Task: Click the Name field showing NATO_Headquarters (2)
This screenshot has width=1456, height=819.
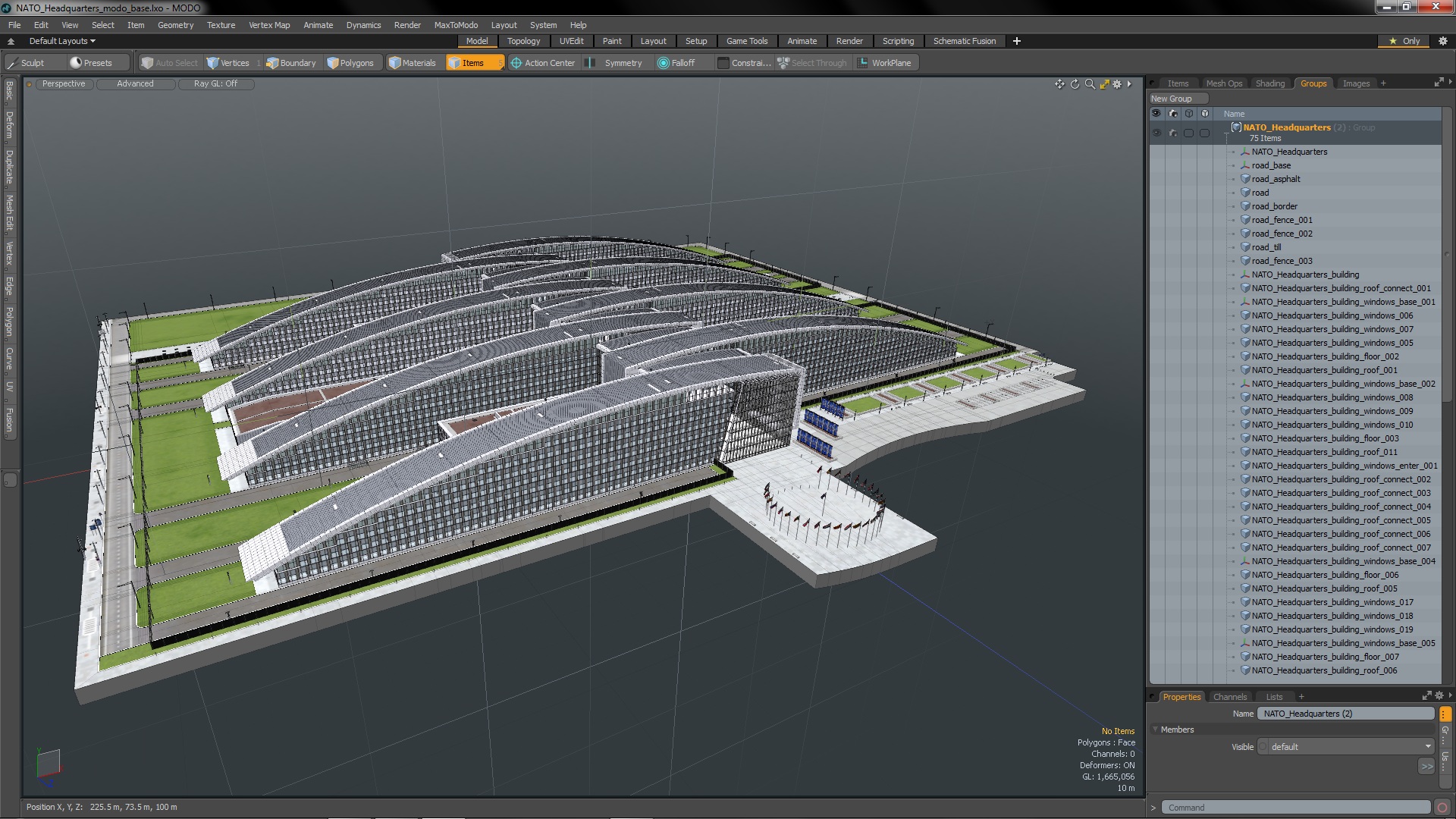Action: tap(1345, 714)
